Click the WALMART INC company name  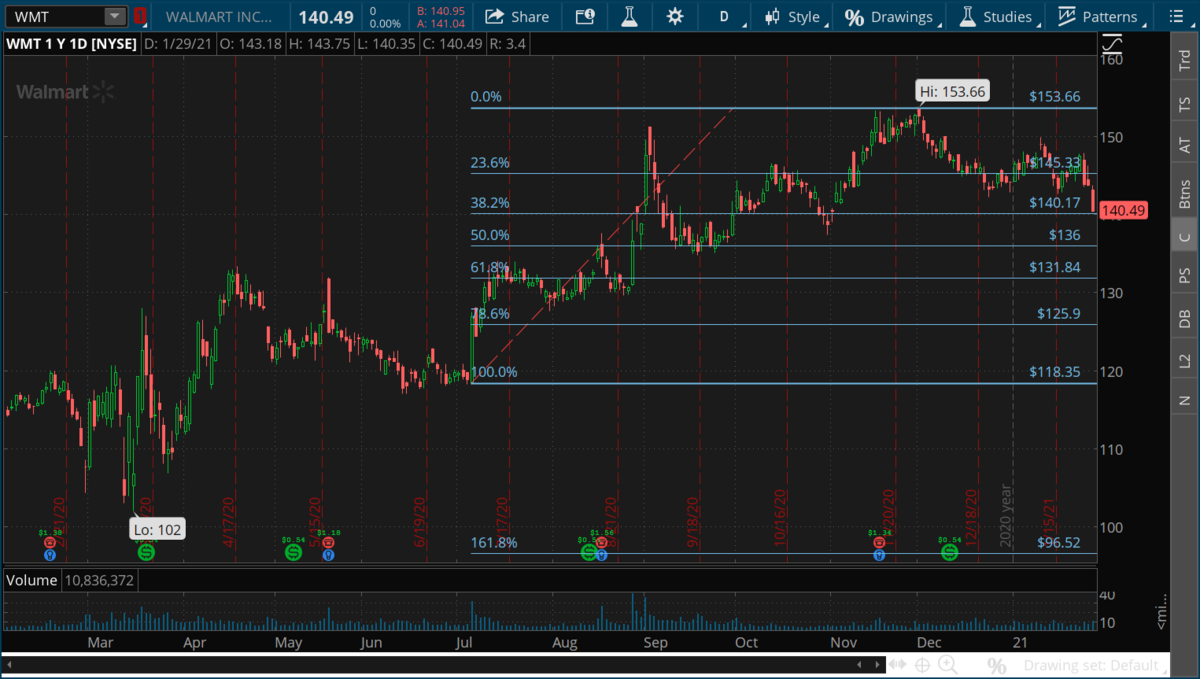point(219,16)
